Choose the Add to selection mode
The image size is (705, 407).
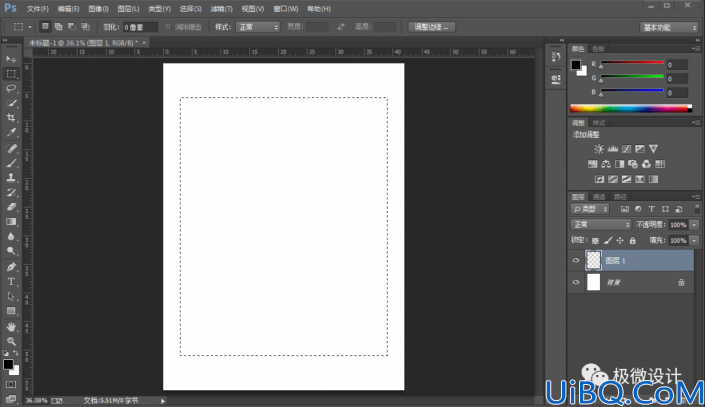point(58,27)
